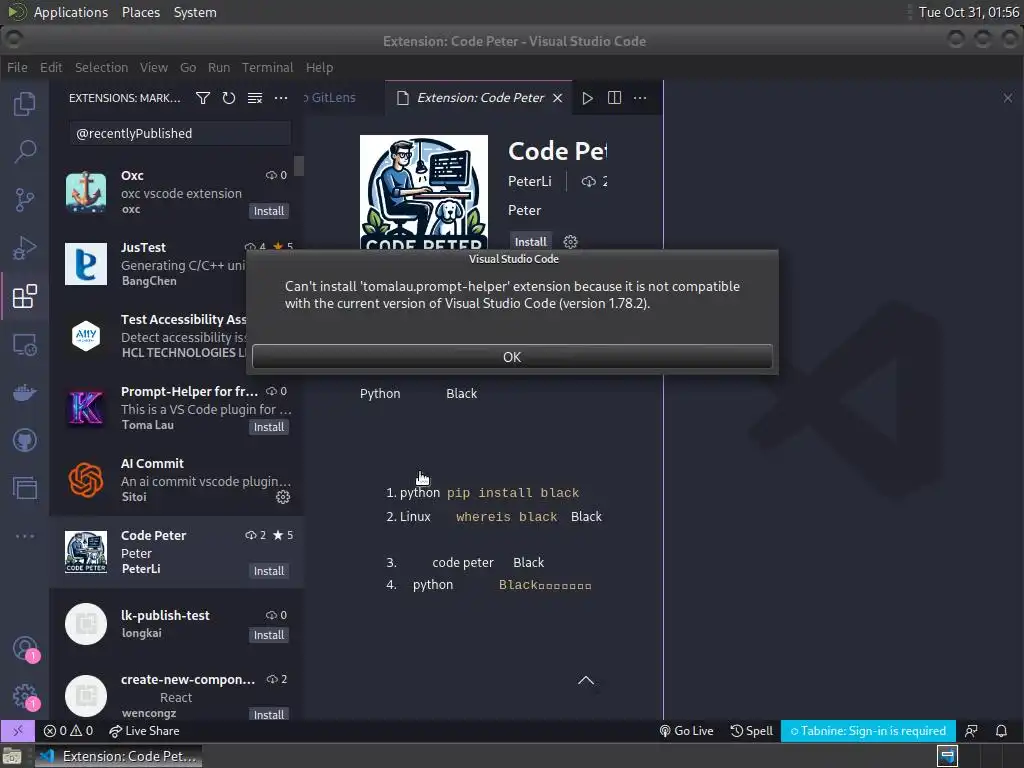Click the VS Code taskbar window button

(119, 756)
